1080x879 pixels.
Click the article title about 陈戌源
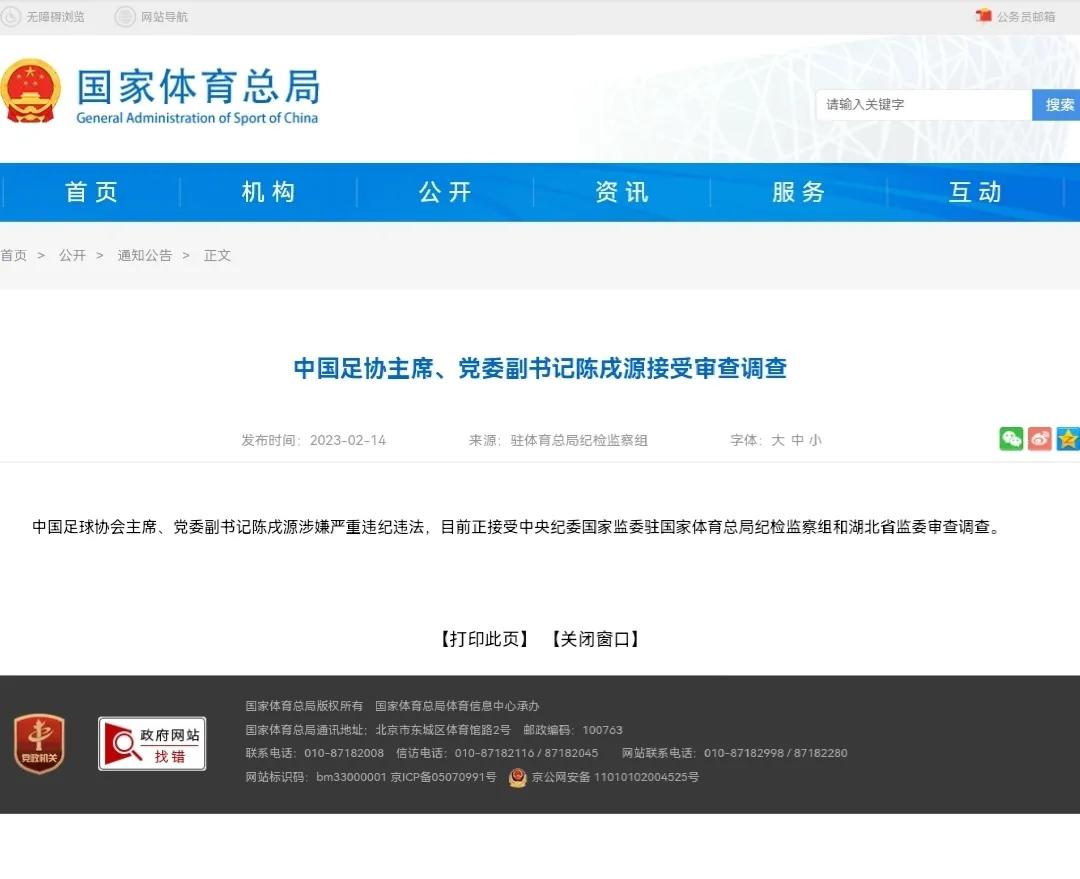[540, 369]
